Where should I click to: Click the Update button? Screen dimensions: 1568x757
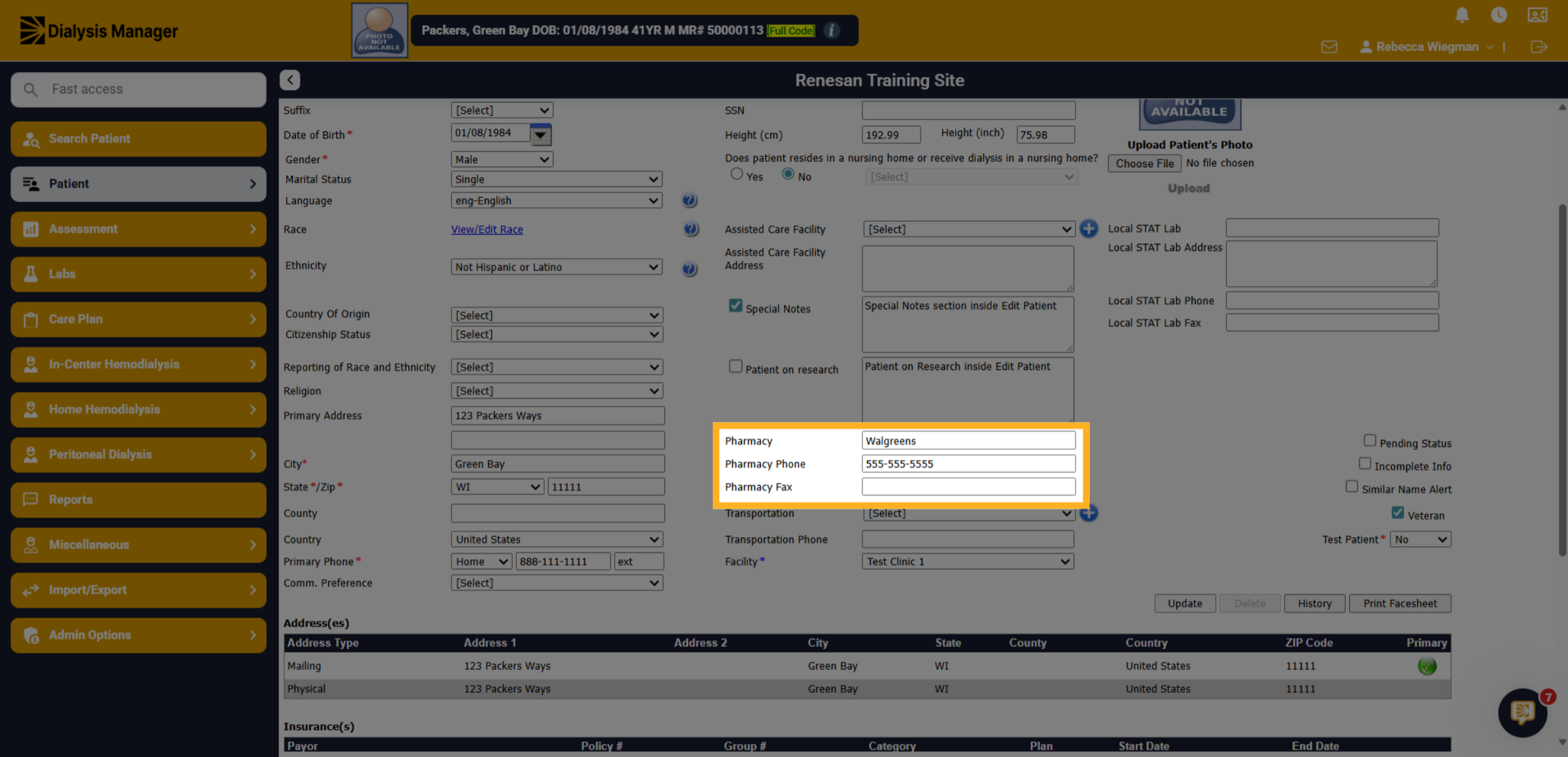click(1185, 604)
